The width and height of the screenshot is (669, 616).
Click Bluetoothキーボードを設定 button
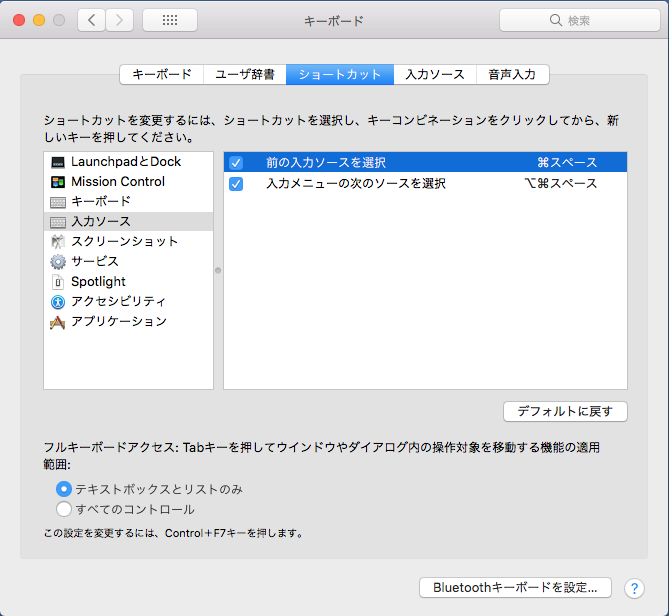515,588
